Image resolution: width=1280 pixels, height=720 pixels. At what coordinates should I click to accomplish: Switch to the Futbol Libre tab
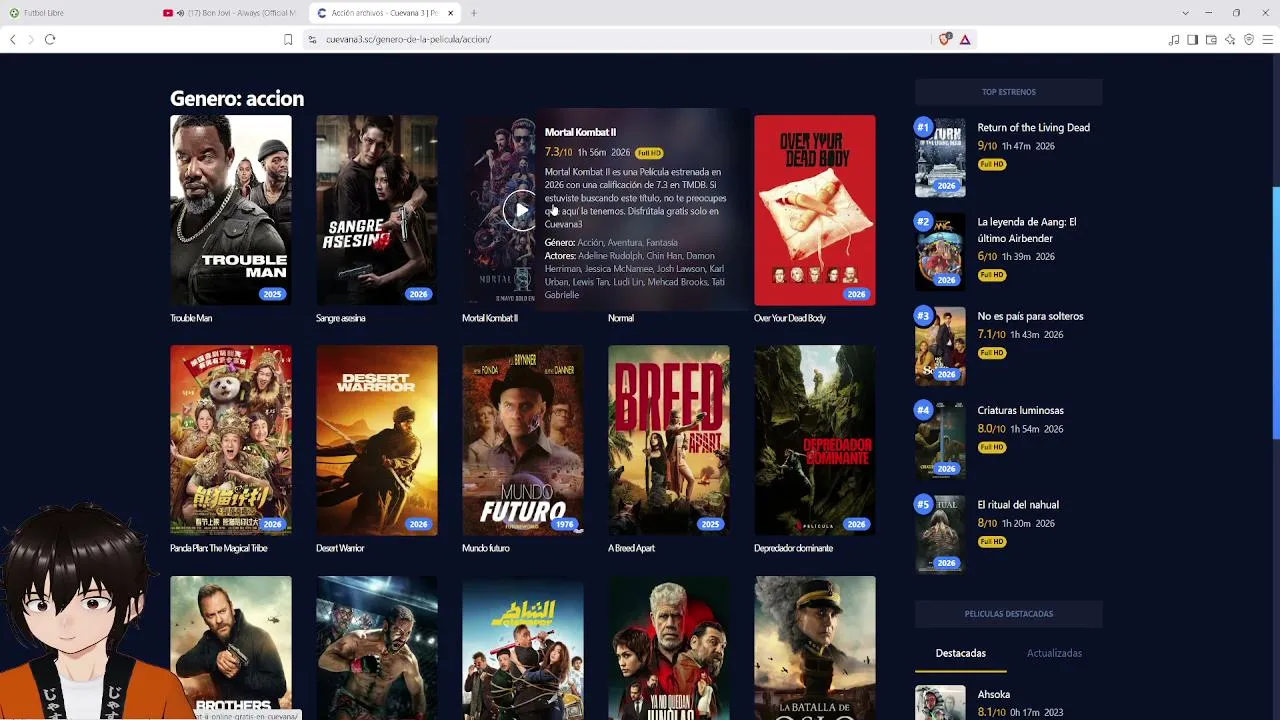(x=78, y=13)
